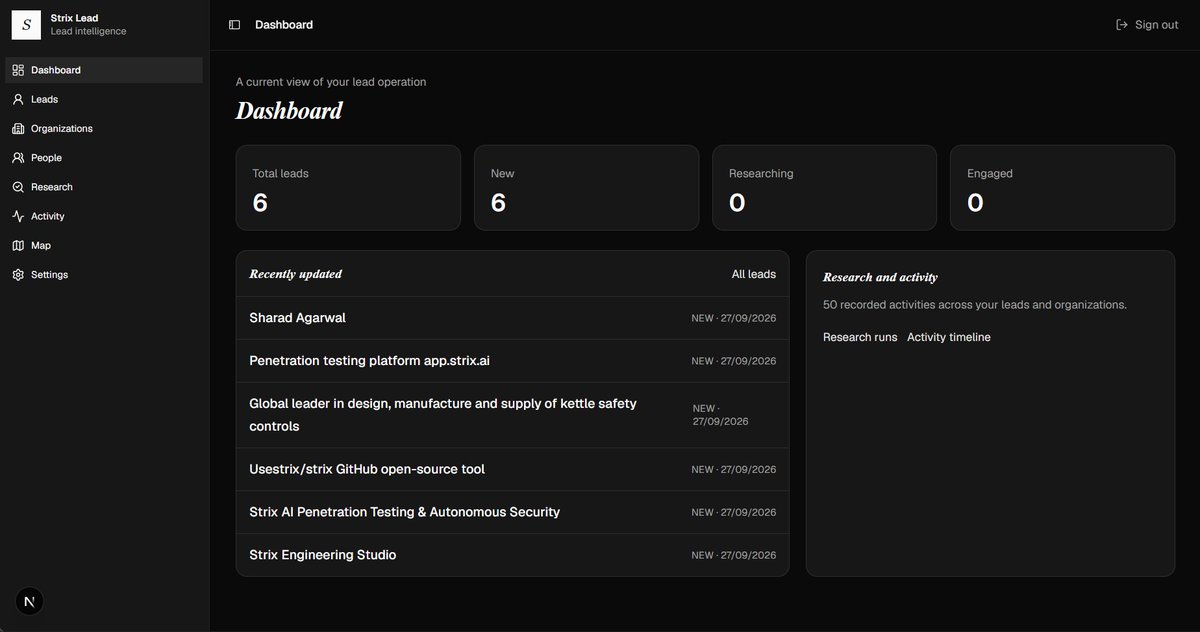Image resolution: width=1200 pixels, height=632 pixels.
Task: Click the Dashboard grid icon in sidebar
Action: [x=18, y=70]
